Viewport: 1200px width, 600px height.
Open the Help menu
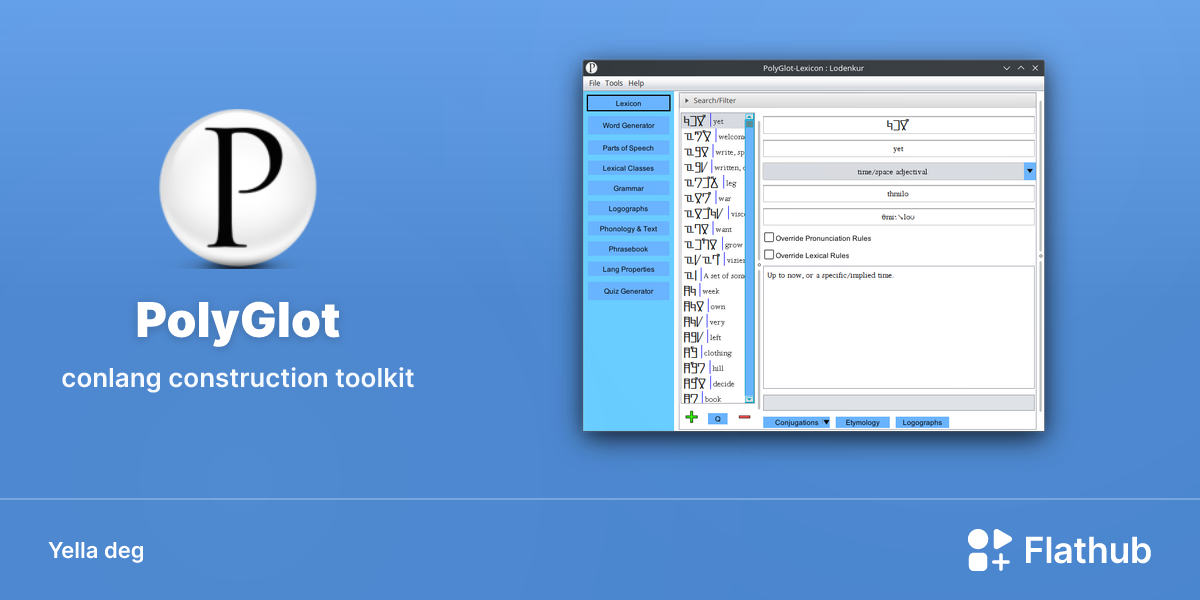(x=636, y=83)
